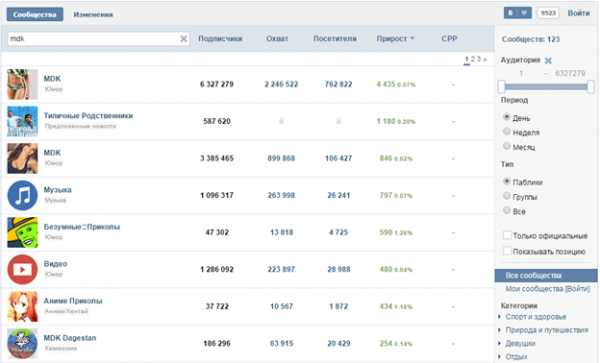Clear the mdk search field

tap(183, 39)
